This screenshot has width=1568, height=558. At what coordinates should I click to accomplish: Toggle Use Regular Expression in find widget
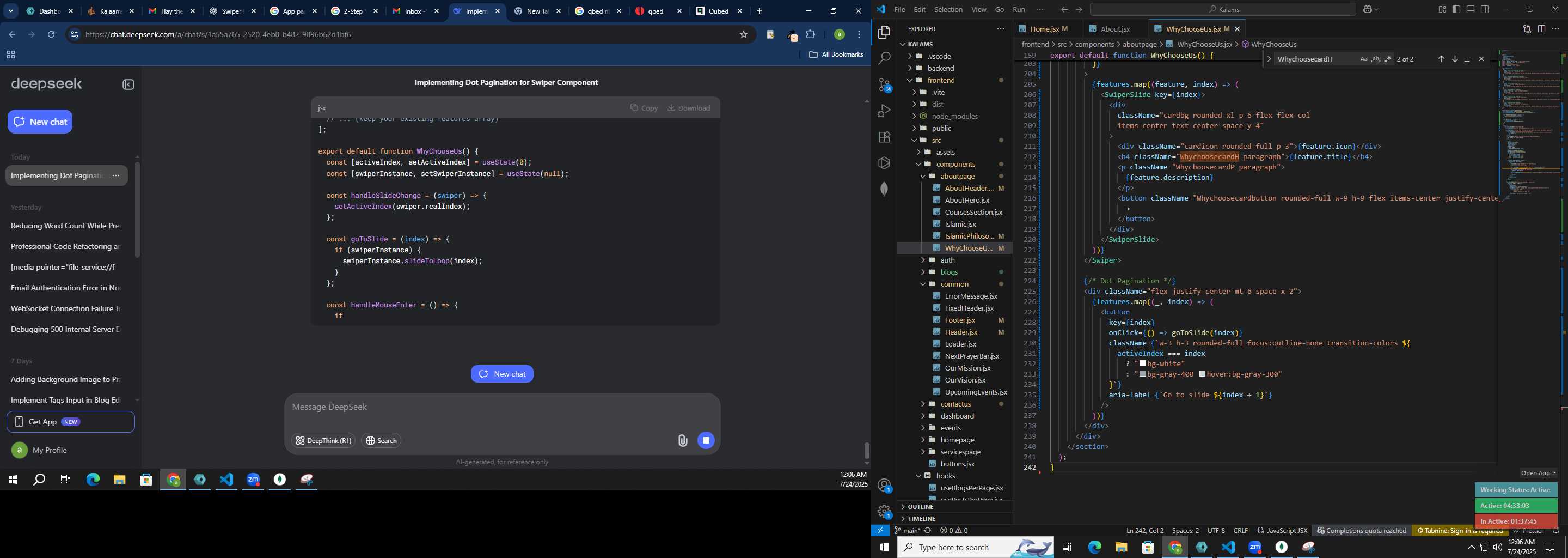tap(1388, 59)
